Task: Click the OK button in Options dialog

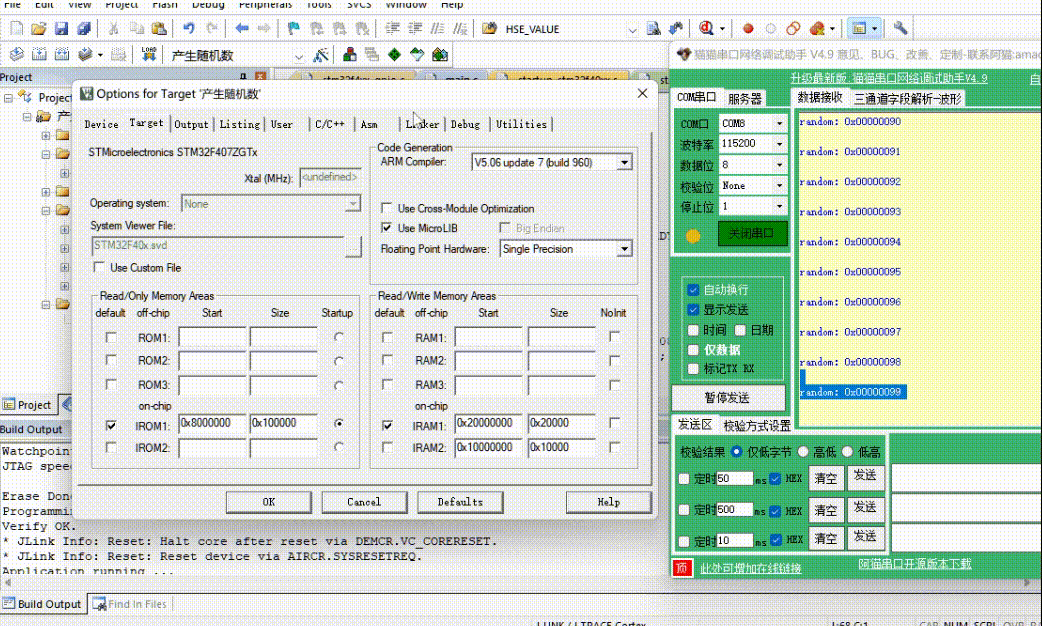Action: [x=268, y=502]
